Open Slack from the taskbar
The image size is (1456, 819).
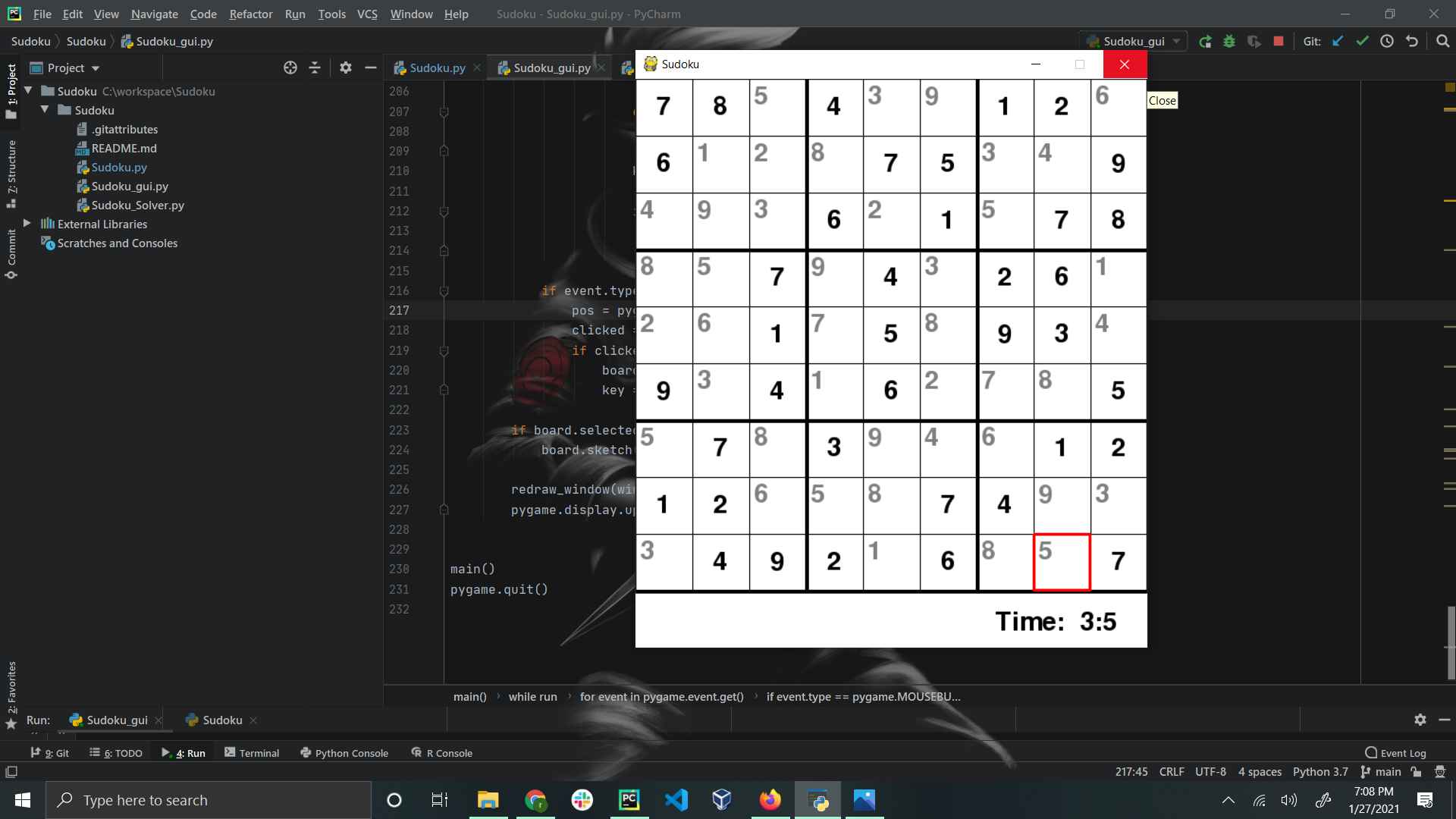[x=582, y=800]
